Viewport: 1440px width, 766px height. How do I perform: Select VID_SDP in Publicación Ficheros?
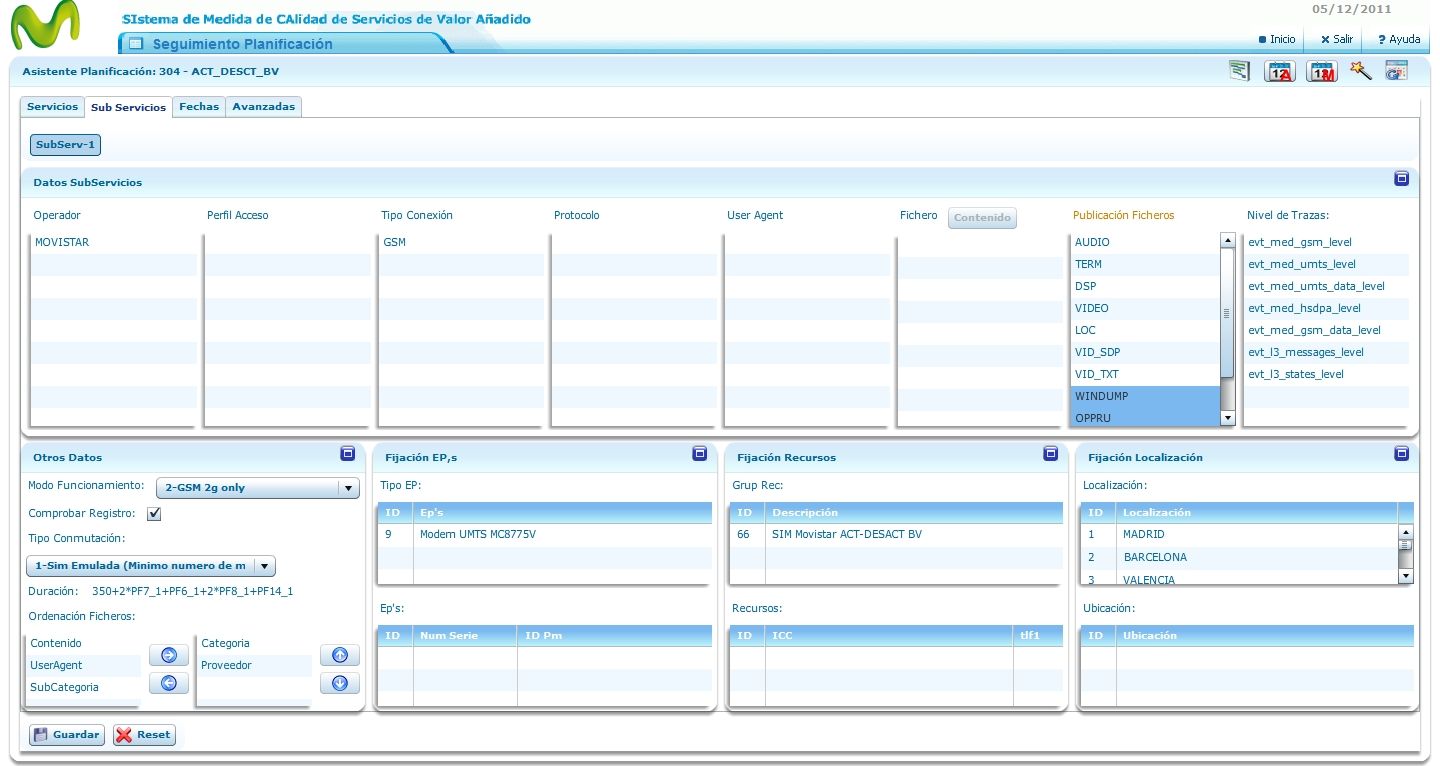[x=1146, y=352]
